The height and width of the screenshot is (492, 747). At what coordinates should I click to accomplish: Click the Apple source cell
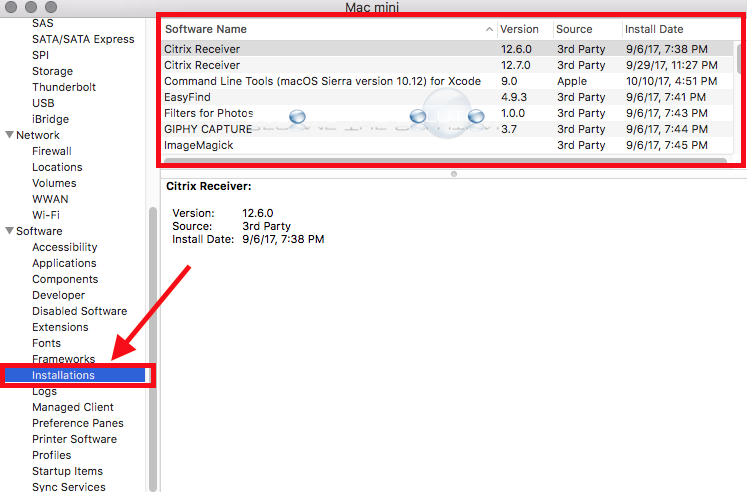click(x=572, y=81)
